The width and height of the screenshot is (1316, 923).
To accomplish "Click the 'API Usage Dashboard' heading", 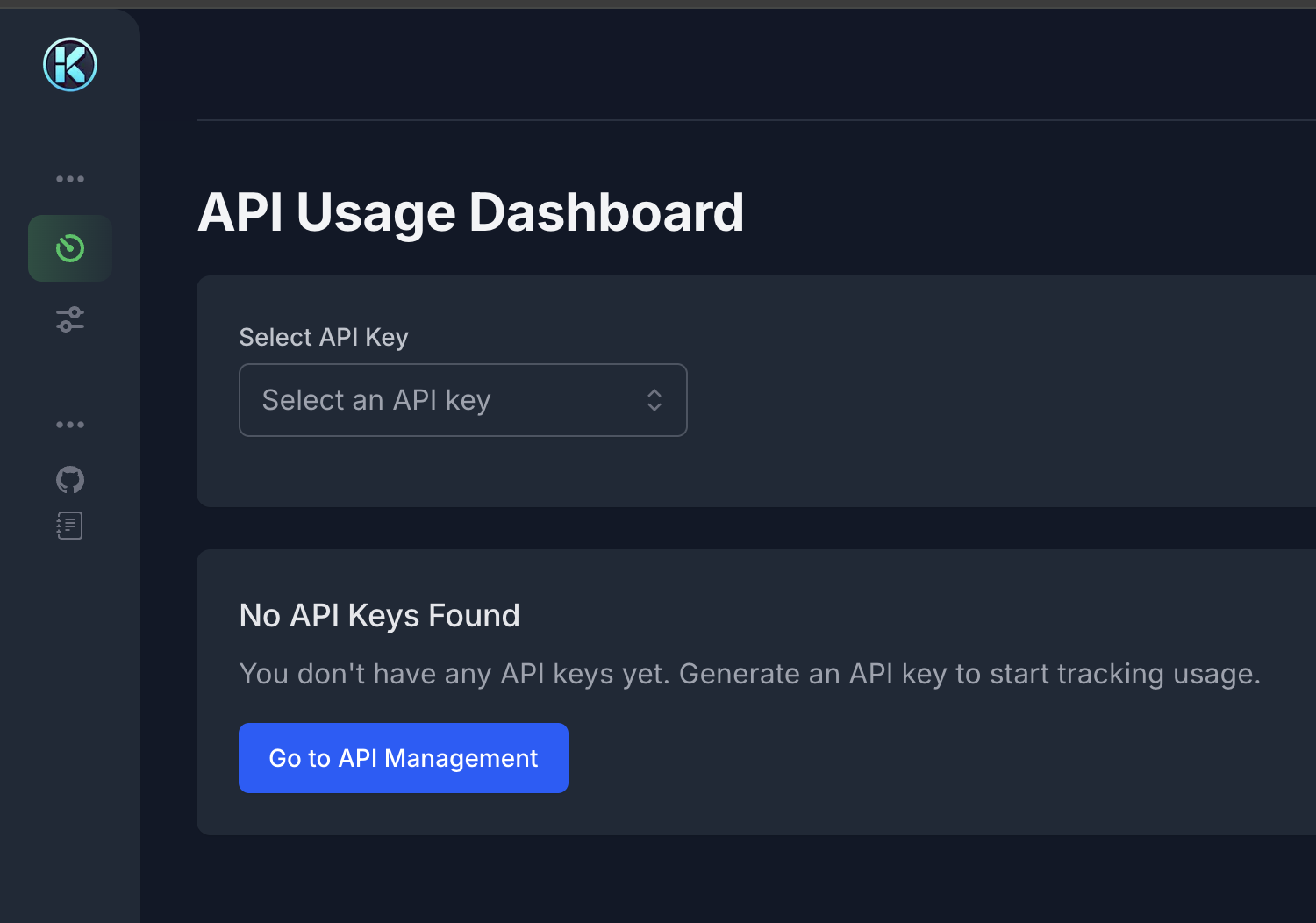I will [x=470, y=212].
